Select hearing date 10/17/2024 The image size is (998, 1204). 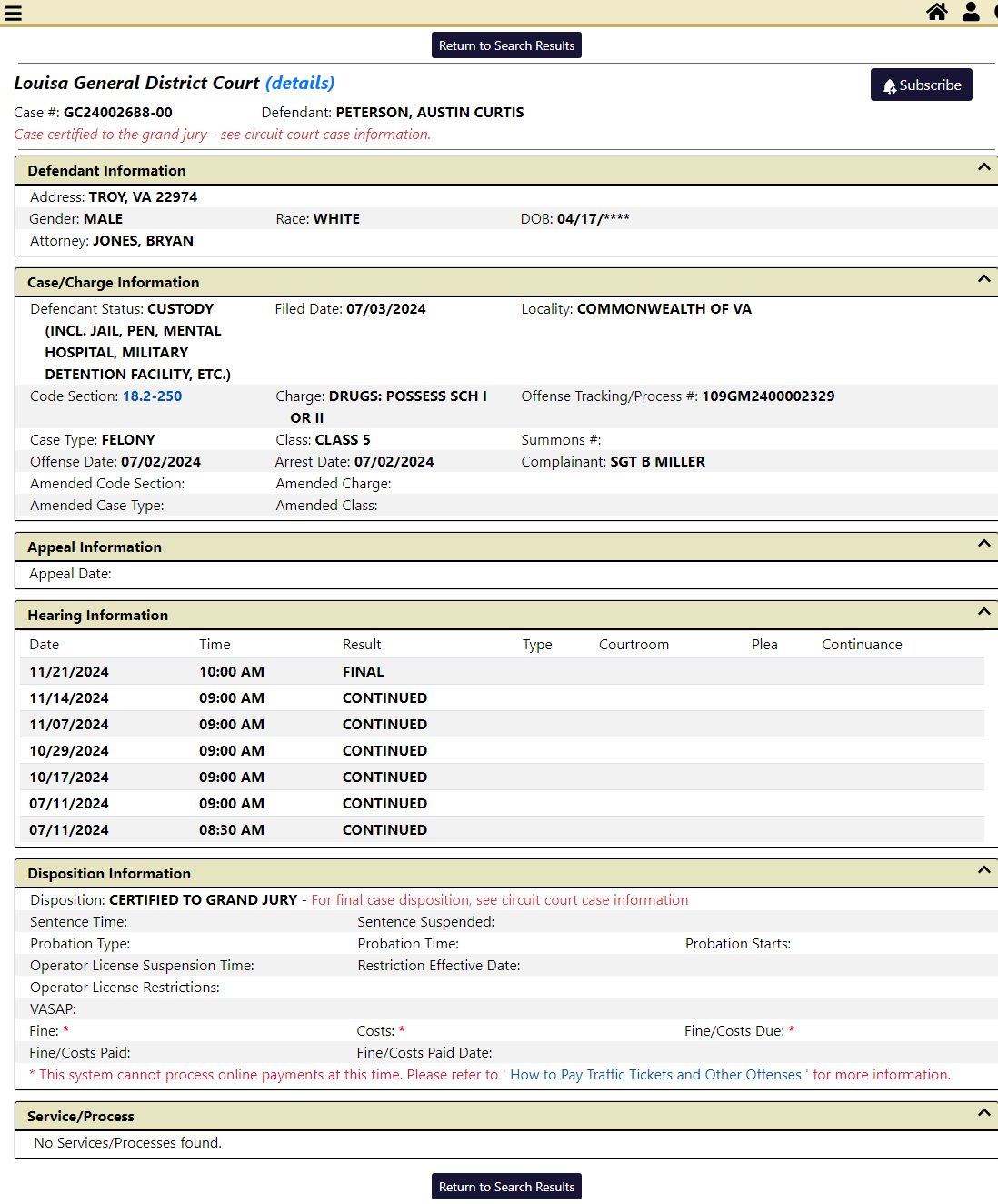(x=69, y=778)
